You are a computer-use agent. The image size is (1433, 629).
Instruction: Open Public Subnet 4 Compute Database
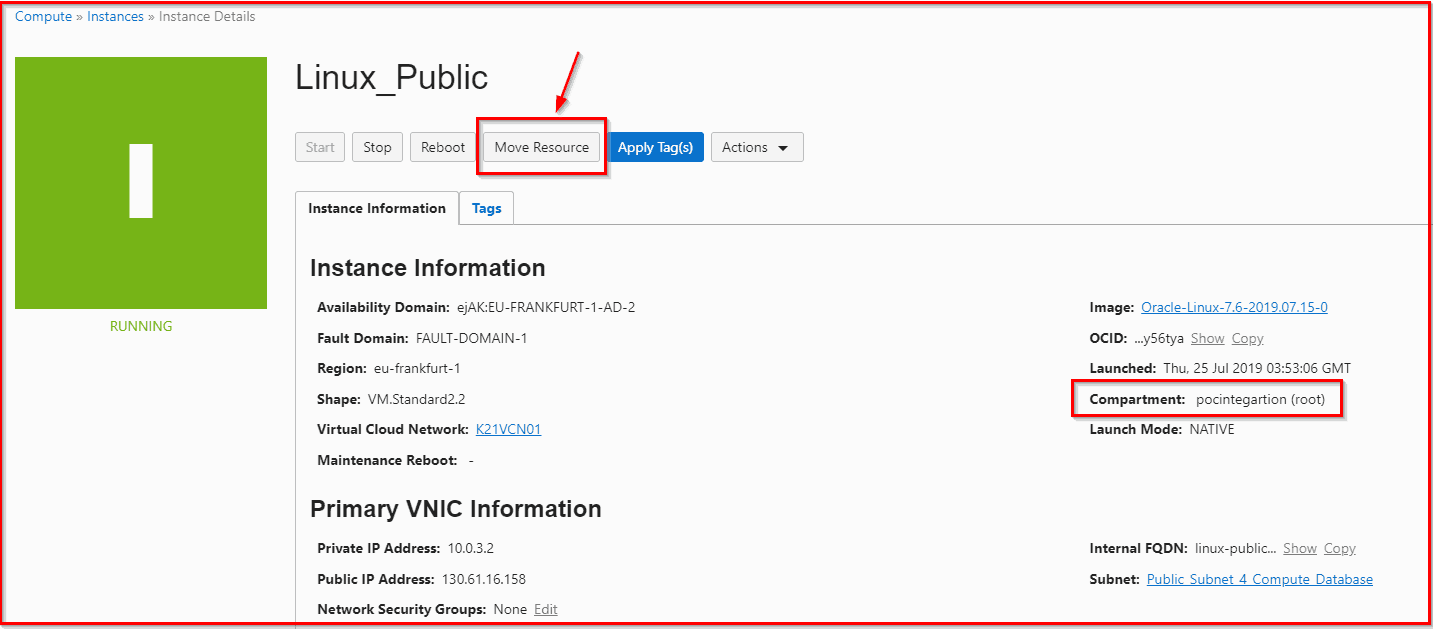1258,579
